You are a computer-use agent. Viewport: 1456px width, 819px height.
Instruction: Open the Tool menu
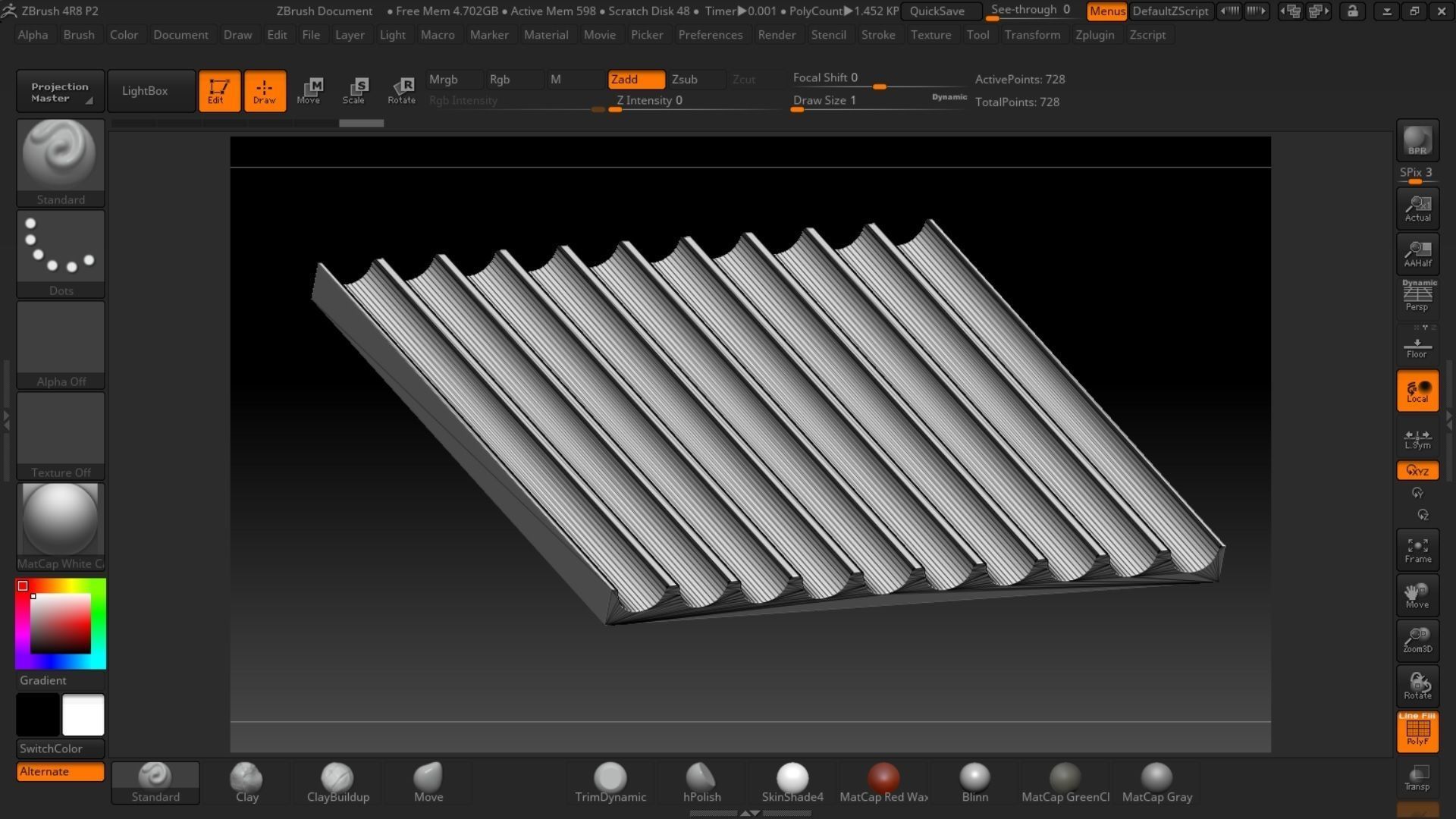977,35
